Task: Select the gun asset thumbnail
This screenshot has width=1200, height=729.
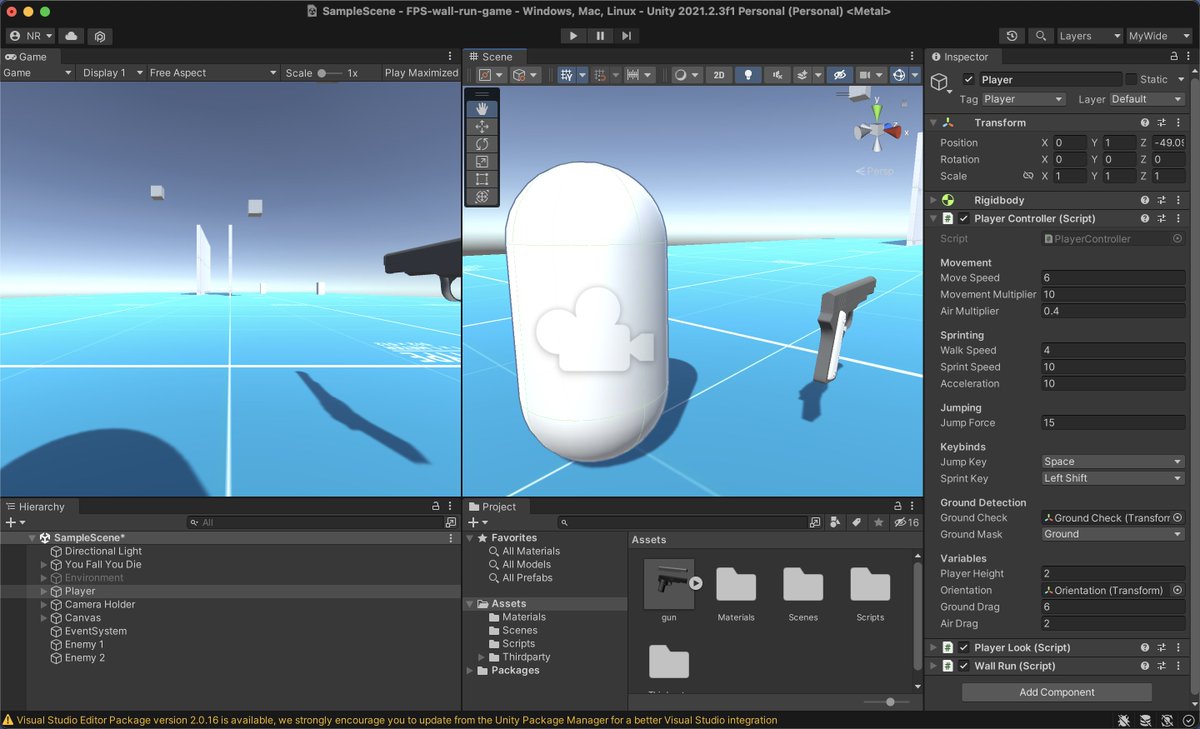Action: tap(669, 585)
